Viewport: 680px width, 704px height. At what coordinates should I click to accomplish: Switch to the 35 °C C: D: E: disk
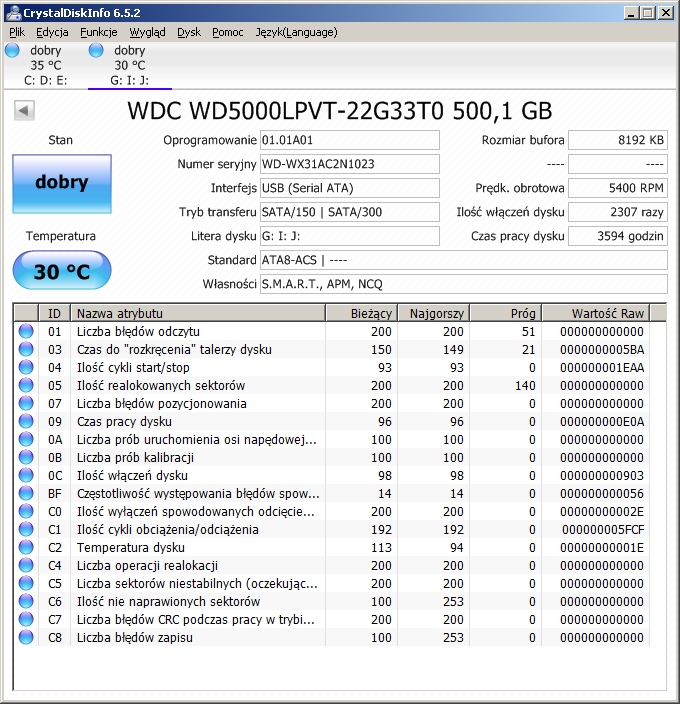45,65
